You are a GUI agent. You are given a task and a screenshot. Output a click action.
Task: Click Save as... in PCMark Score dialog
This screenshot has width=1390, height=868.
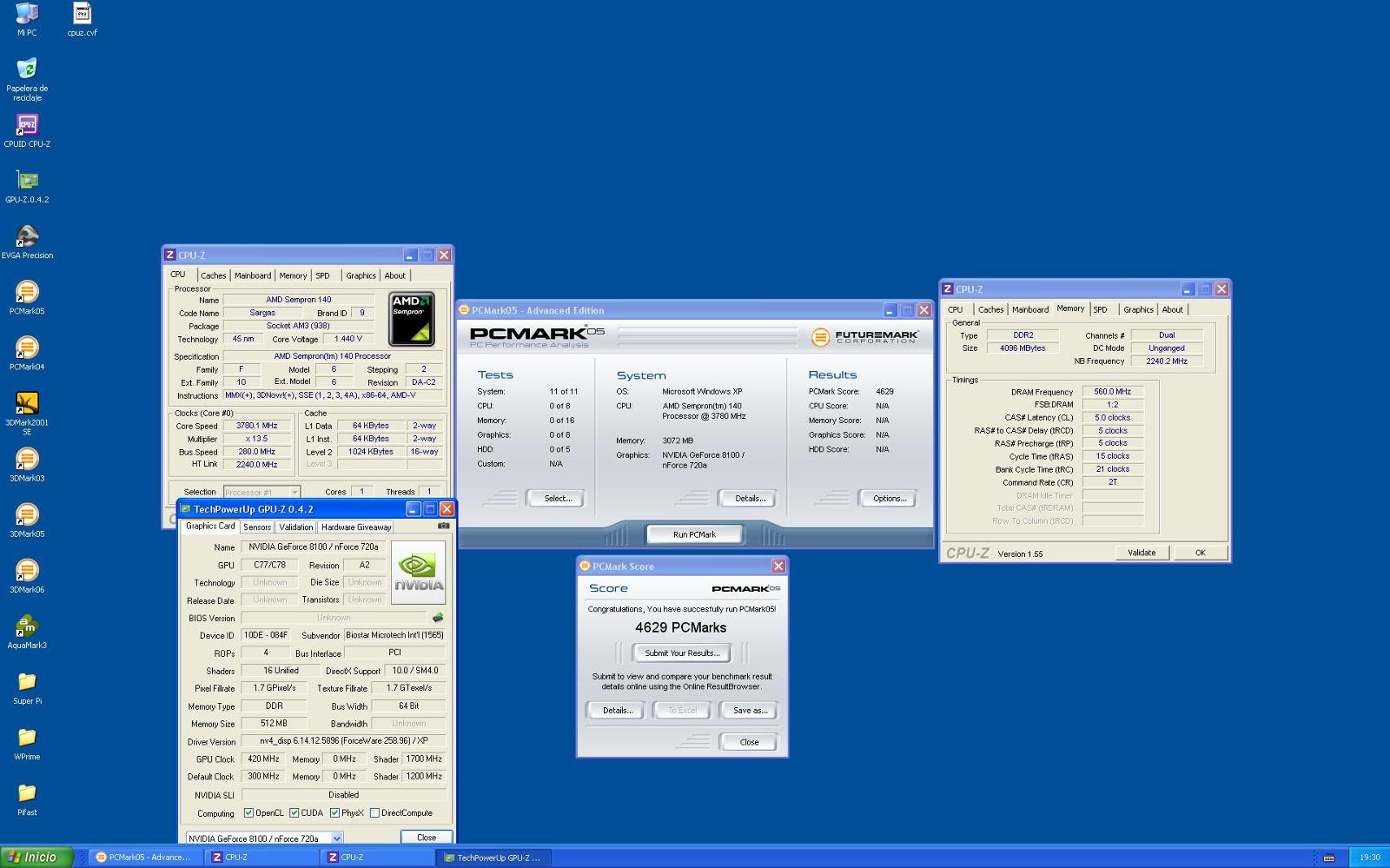click(x=751, y=710)
